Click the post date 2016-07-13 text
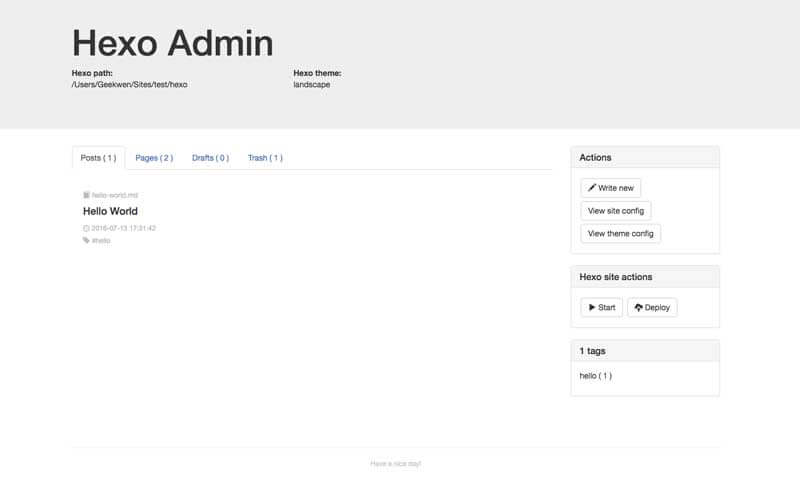 tap(123, 228)
